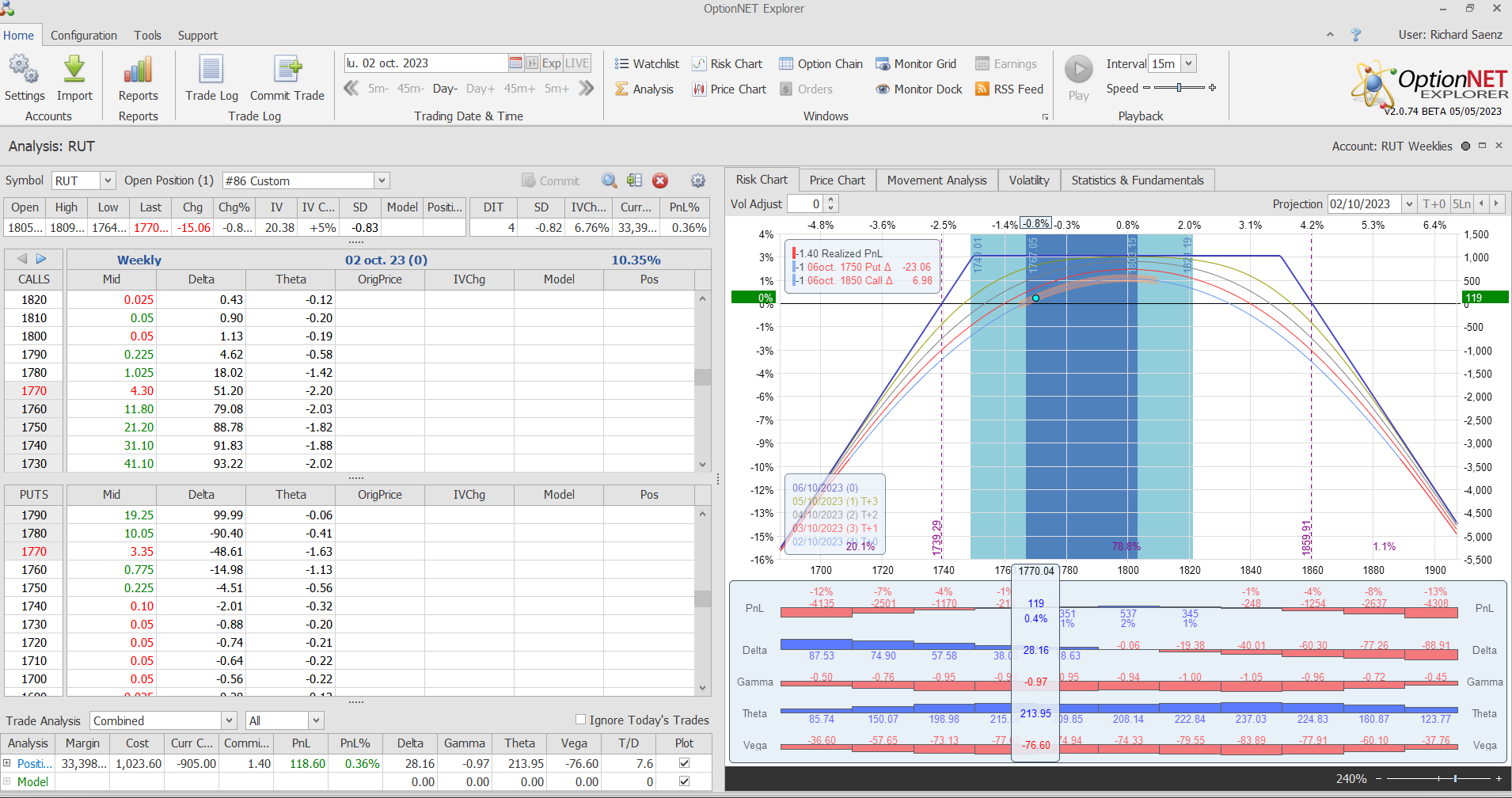Viewport: 1512px width, 798px height.
Task: Click the Import accounts icon
Action: coord(74,70)
